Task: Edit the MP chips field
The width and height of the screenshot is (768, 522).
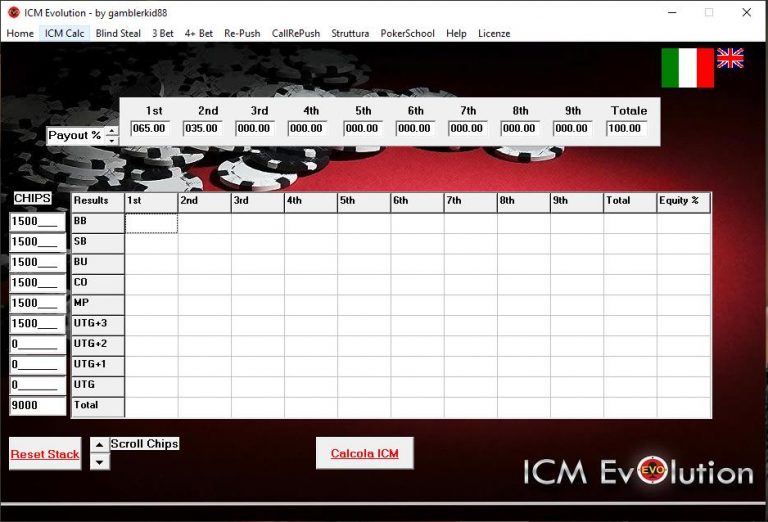Action: point(38,304)
